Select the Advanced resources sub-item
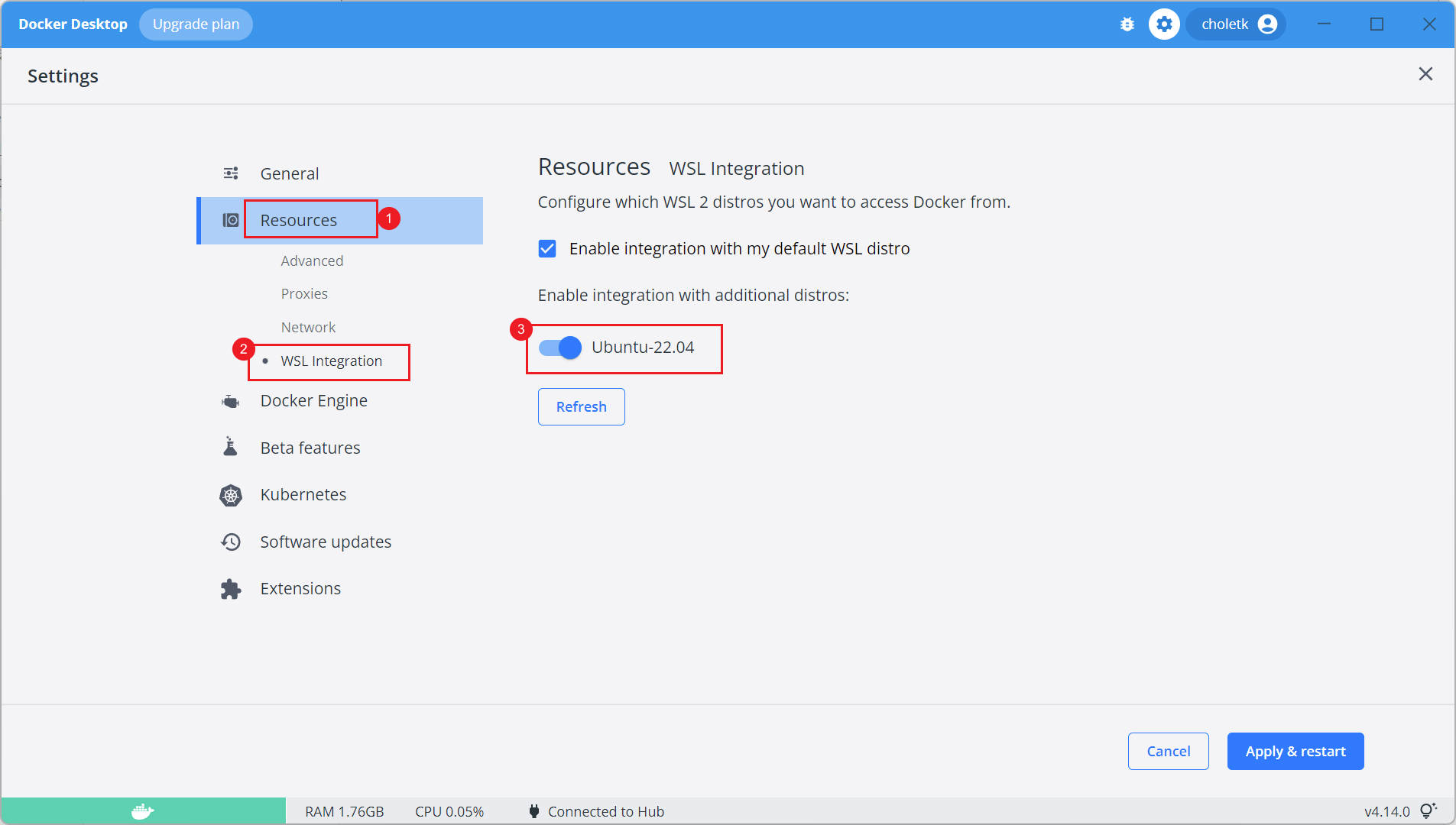 coord(312,261)
